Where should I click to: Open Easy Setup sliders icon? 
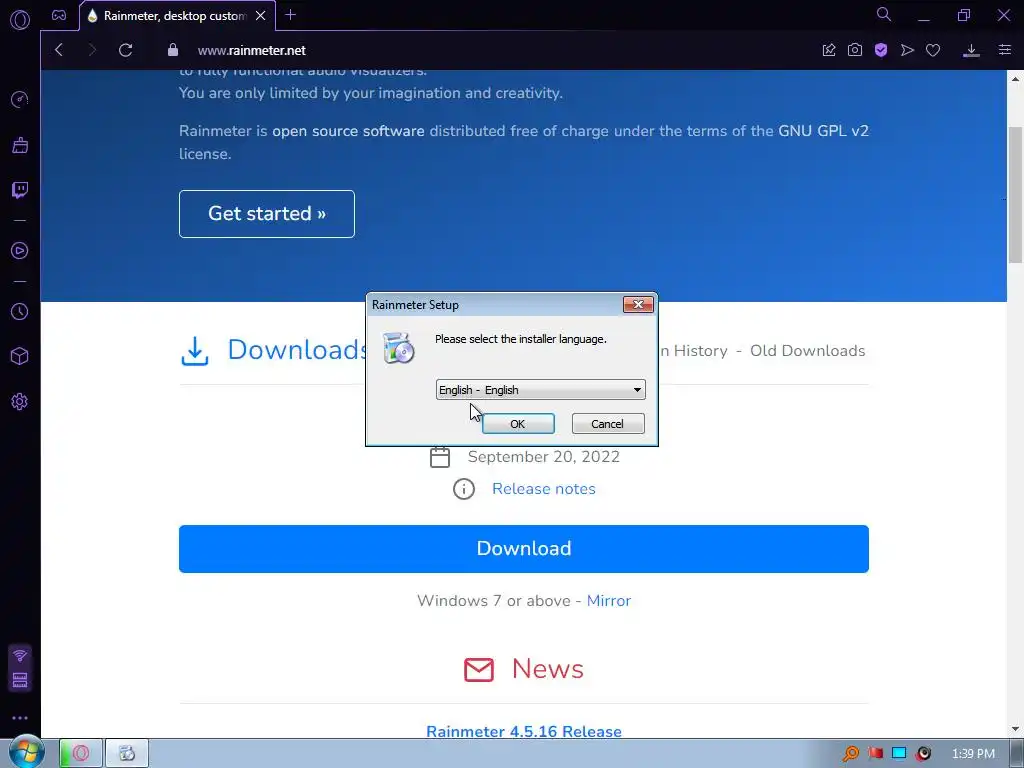pos(1005,50)
